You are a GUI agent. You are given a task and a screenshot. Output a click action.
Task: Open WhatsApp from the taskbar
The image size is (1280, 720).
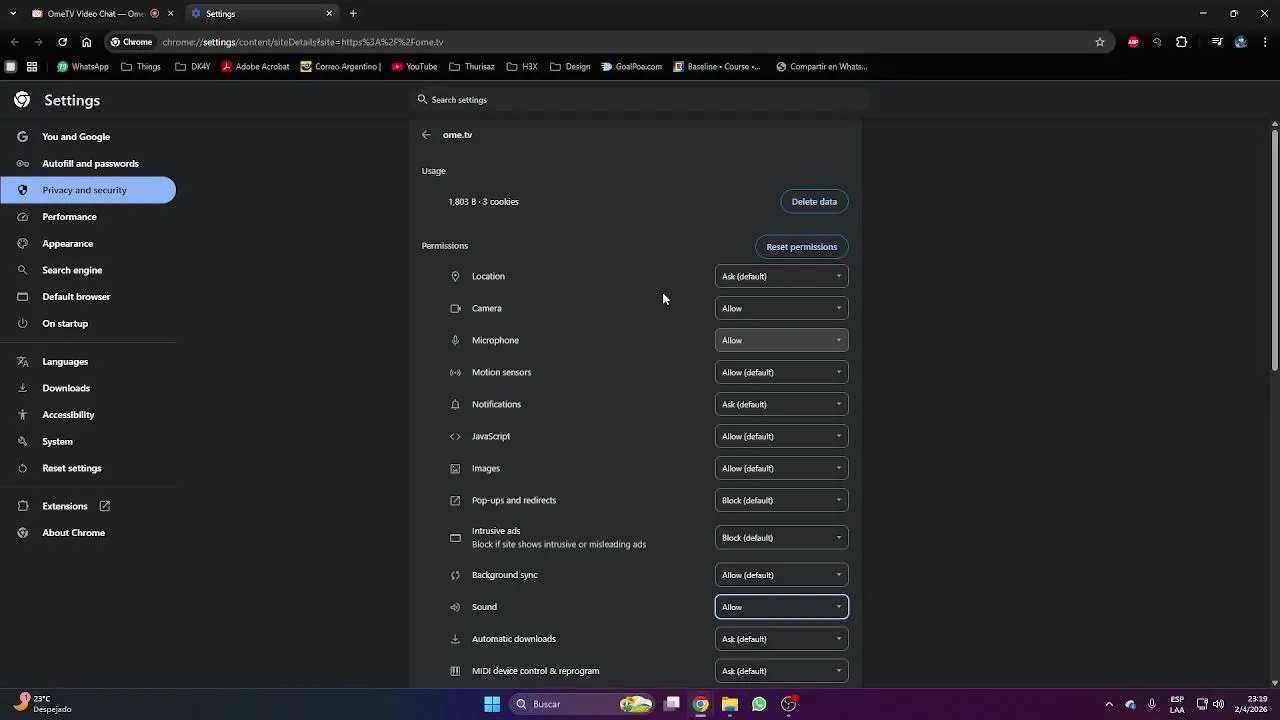pos(759,704)
